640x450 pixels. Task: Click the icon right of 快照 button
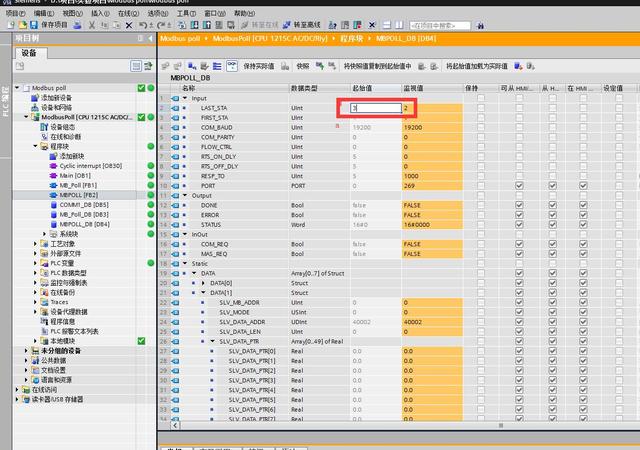pyautogui.click(x=320, y=66)
